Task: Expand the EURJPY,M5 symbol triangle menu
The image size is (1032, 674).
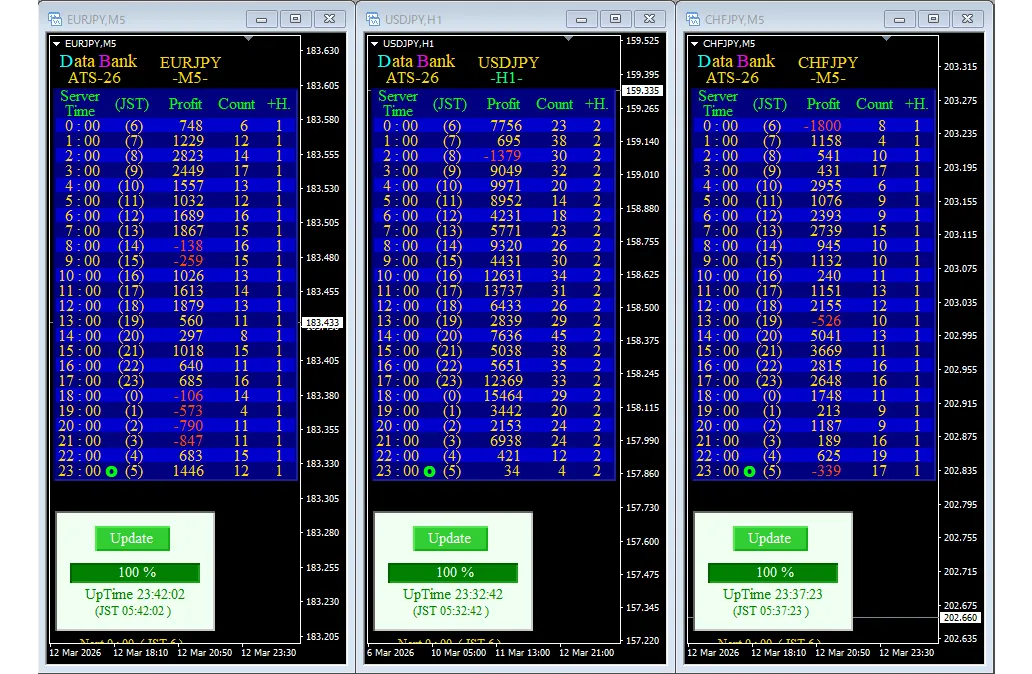Action: 57,43
